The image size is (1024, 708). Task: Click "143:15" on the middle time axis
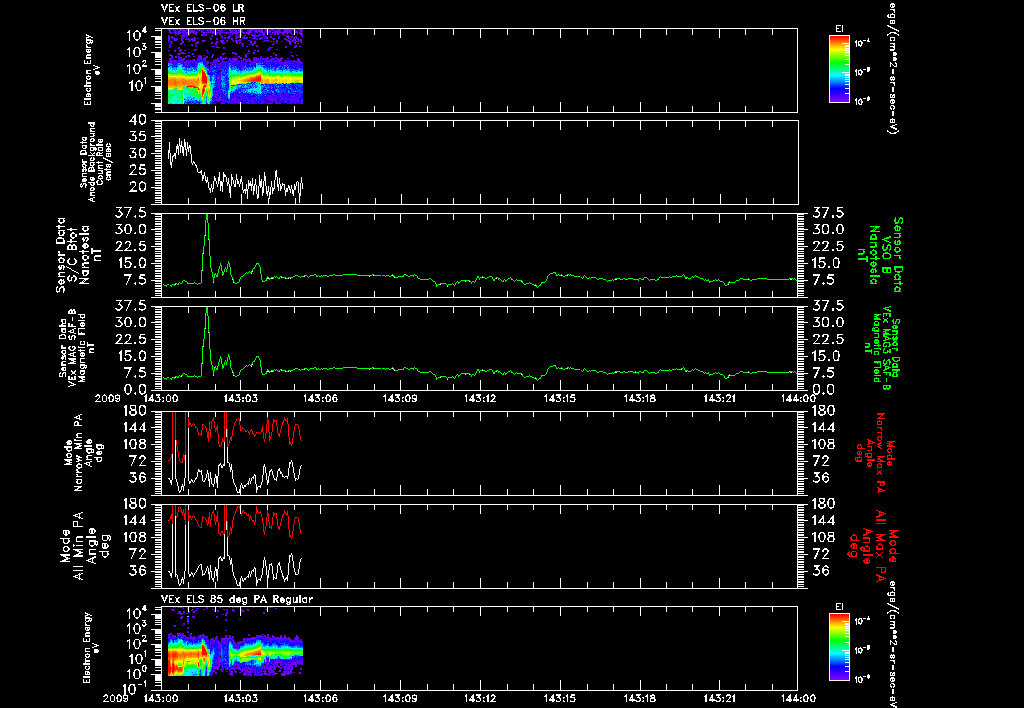point(560,398)
